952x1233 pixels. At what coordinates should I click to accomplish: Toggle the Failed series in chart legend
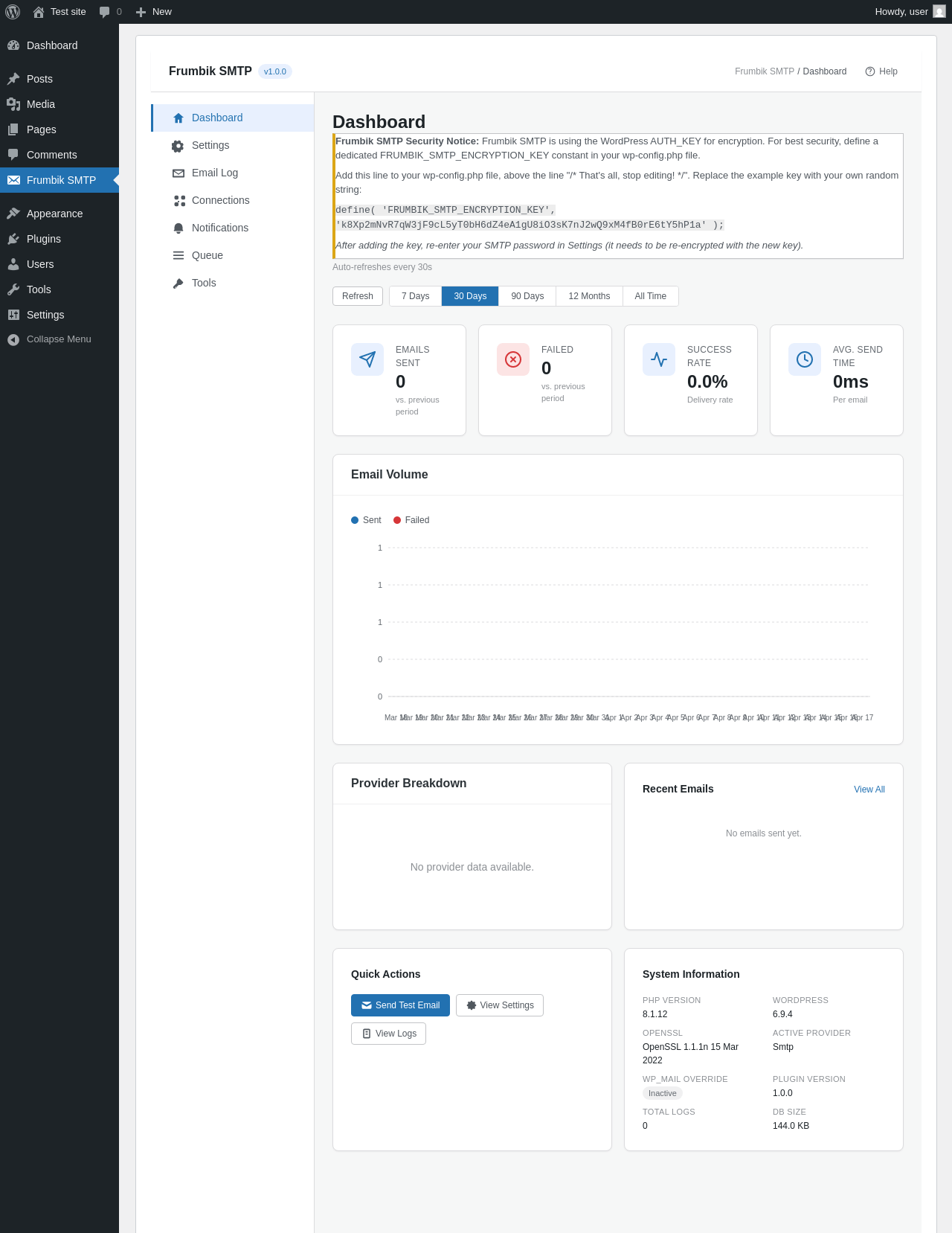(x=411, y=520)
